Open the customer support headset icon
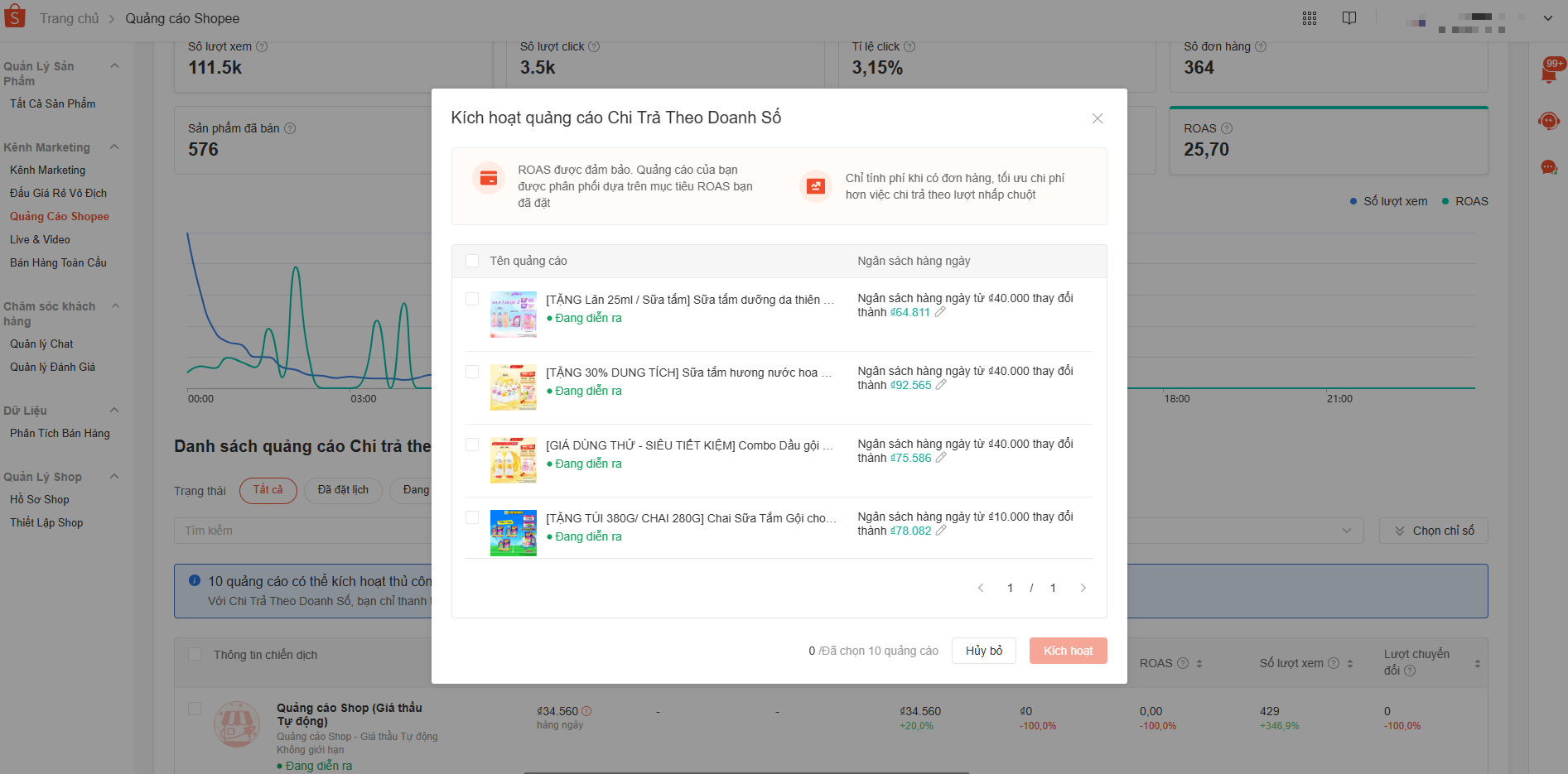This screenshot has width=1568, height=774. pos(1549,122)
